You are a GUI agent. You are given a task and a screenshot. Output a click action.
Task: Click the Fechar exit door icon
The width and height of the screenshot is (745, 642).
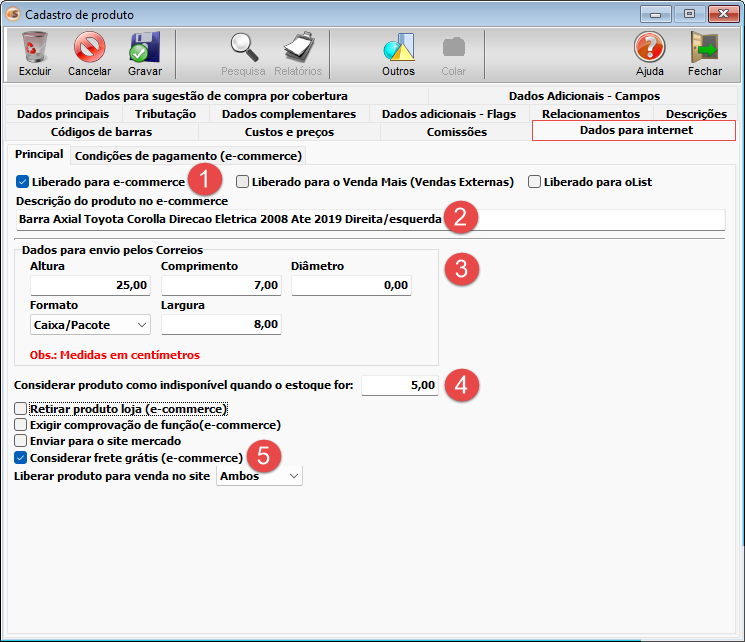(704, 47)
